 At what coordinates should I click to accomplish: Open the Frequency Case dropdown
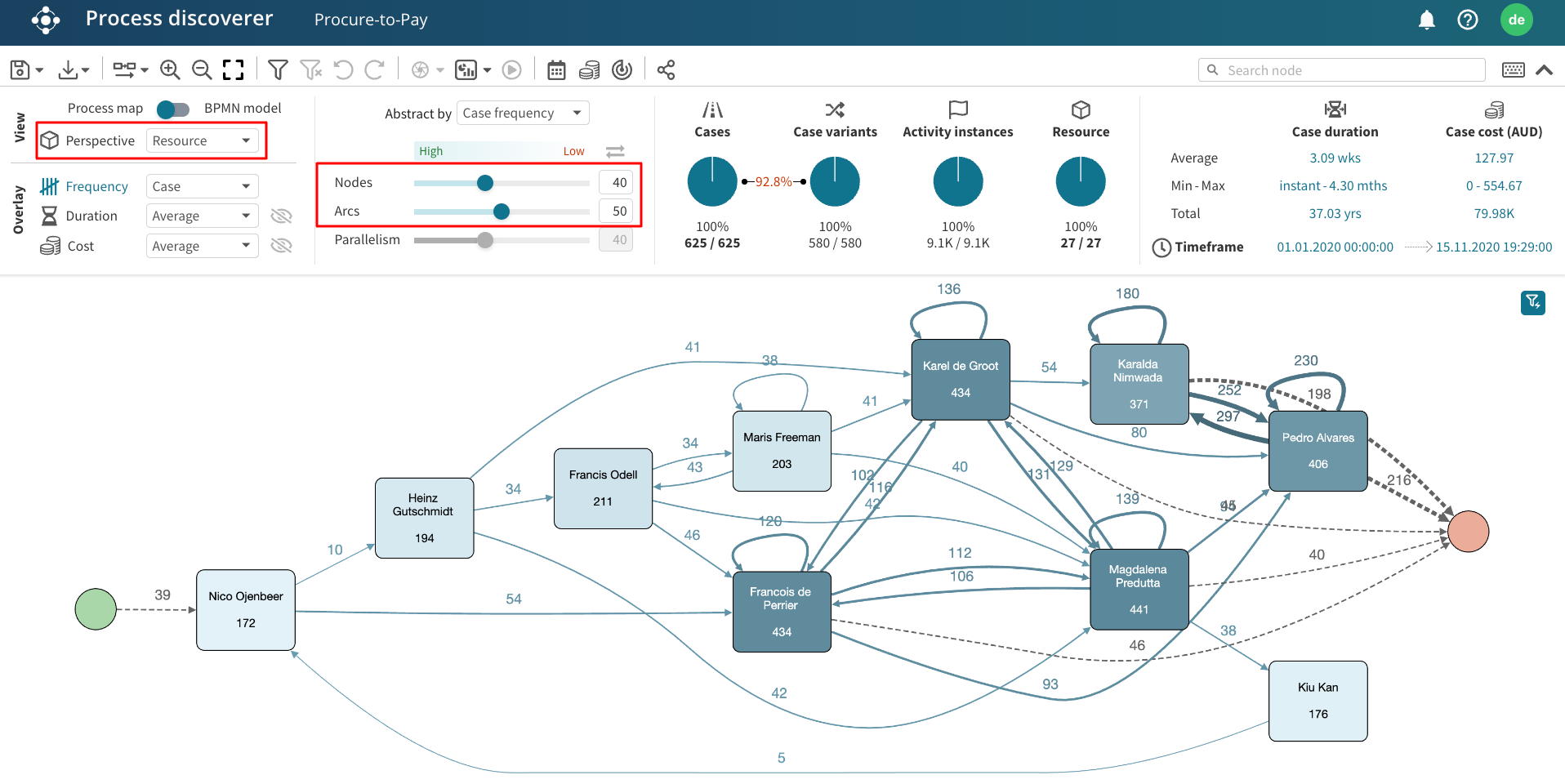click(x=202, y=186)
